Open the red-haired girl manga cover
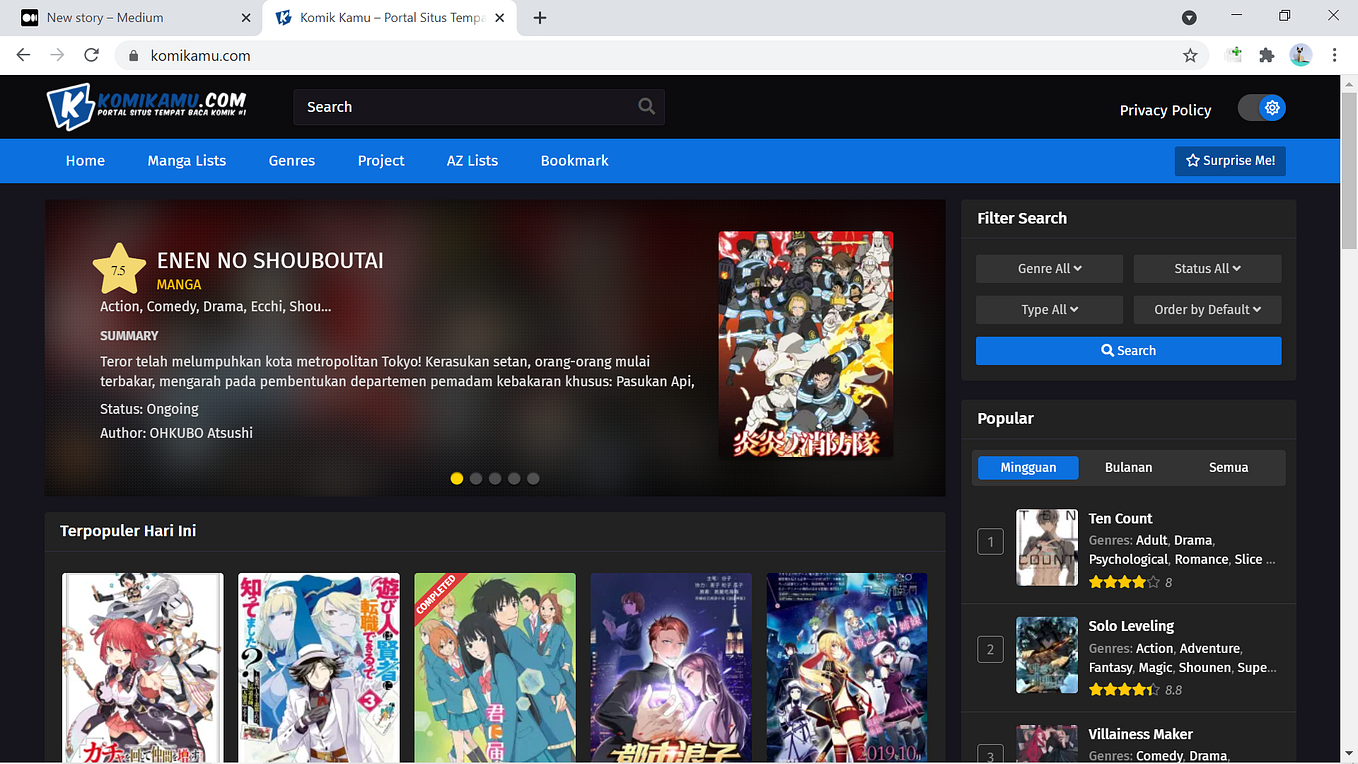 tap(143, 668)
